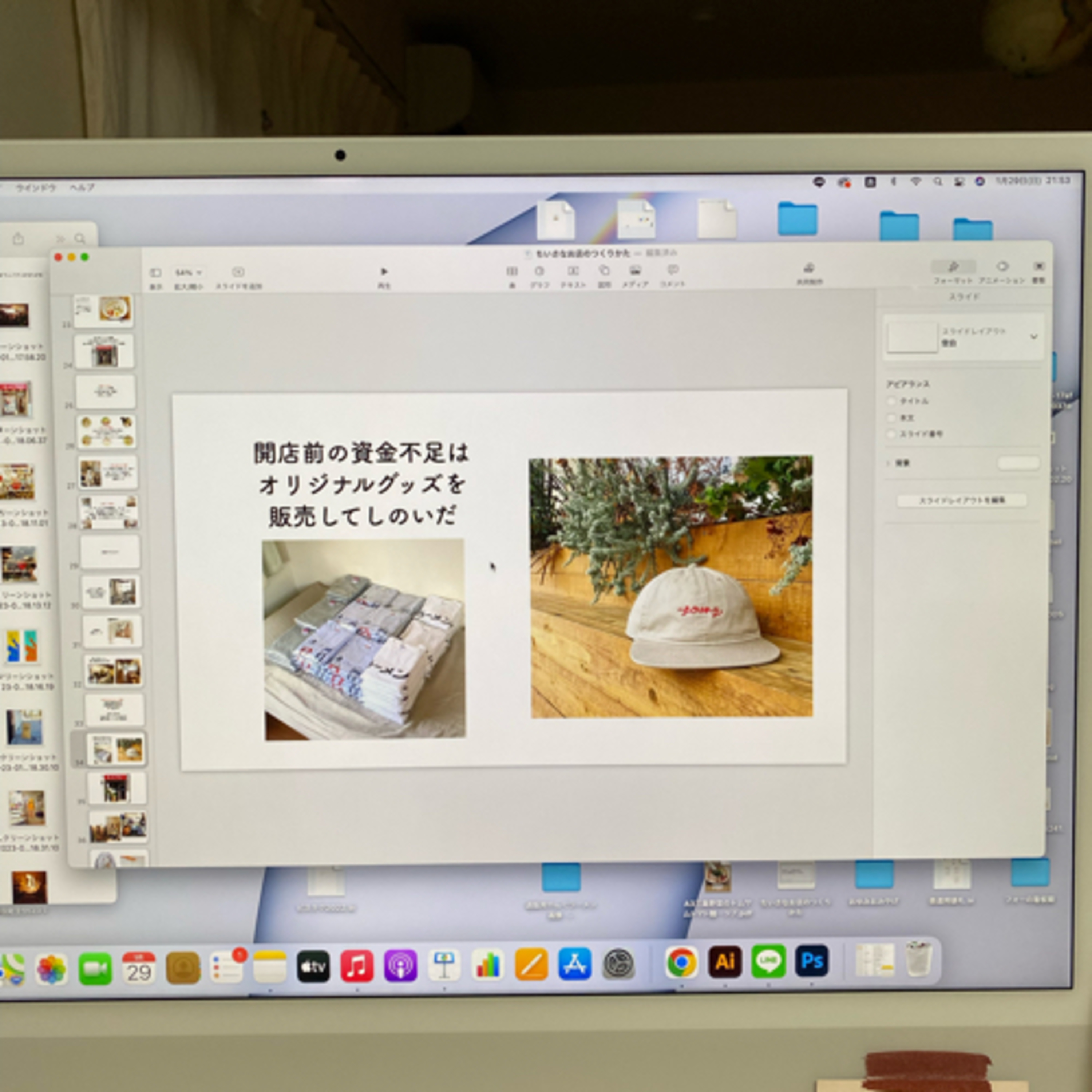
Task: Open the Window (ウインドウ) menu
Action: point(36,188)
